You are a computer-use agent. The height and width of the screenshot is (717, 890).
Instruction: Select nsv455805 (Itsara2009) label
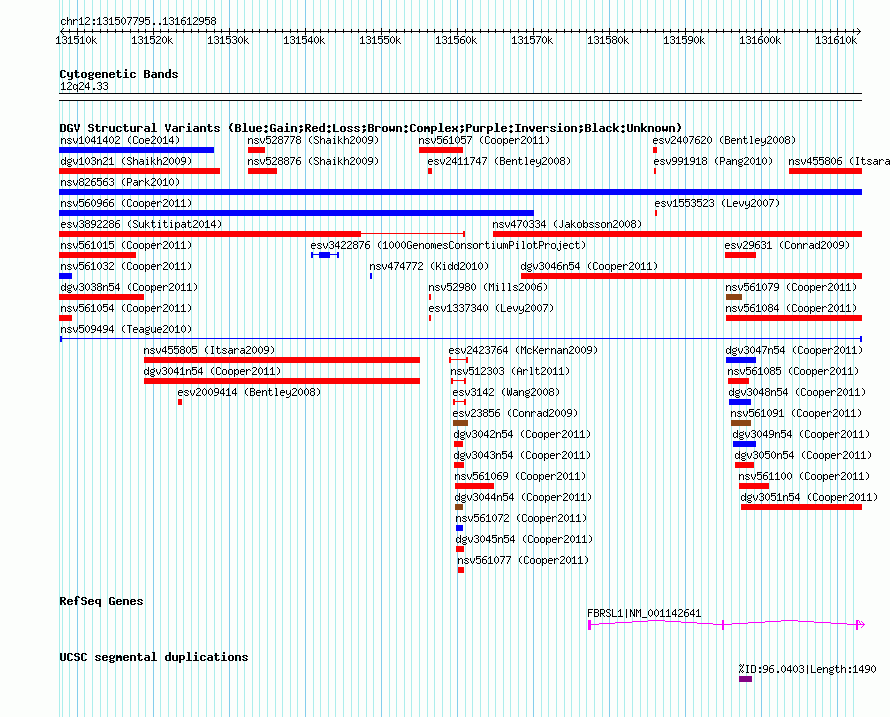click(209, 350)
